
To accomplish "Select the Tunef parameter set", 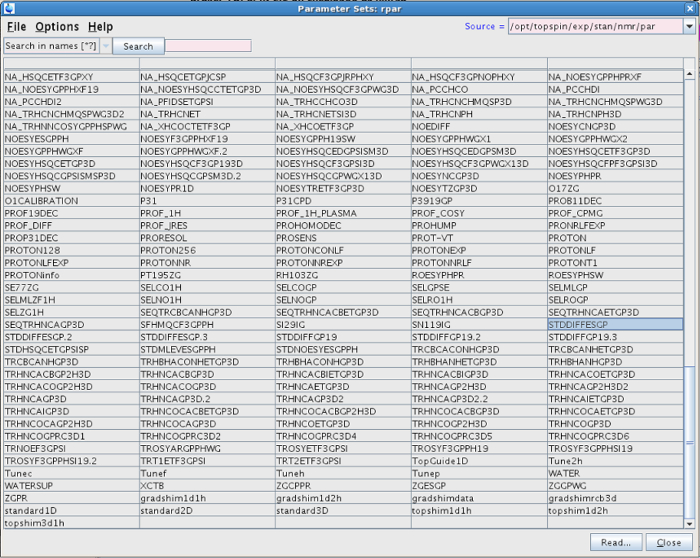I will (207, 473).
